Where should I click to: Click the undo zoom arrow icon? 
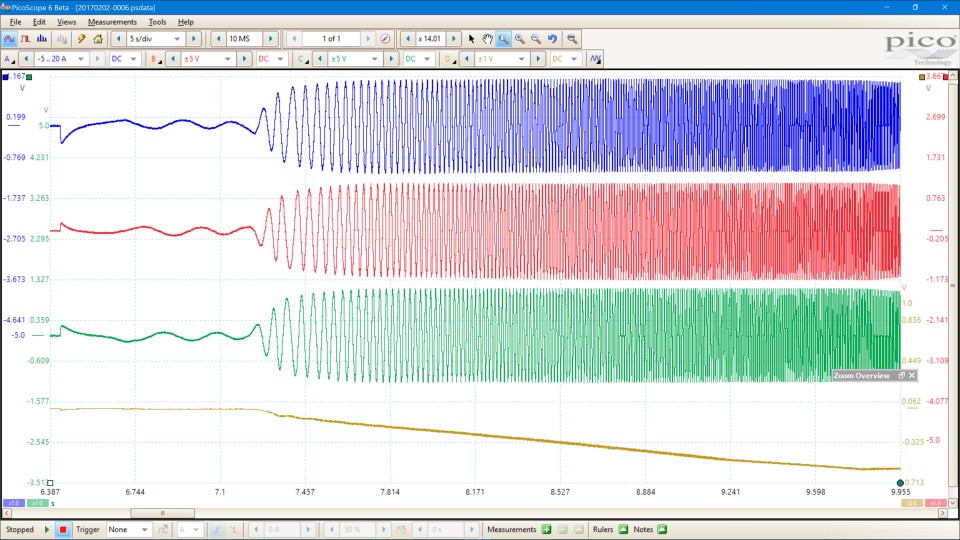click(x=553, y=39)
